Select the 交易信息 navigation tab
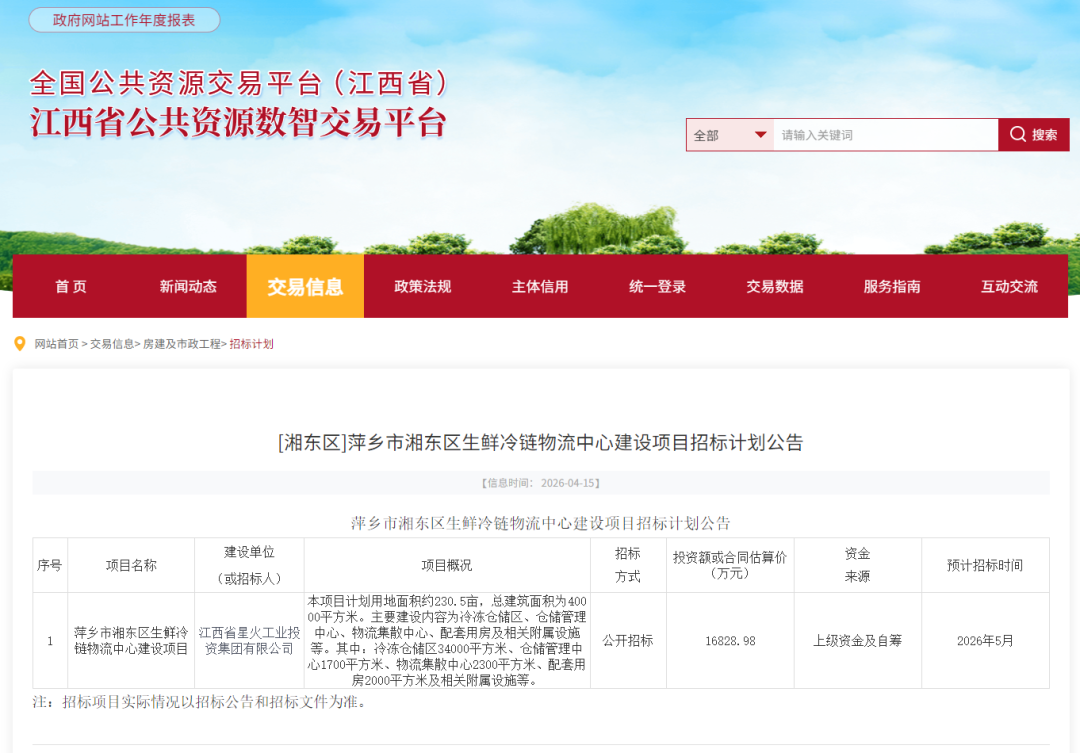This screenshot has width=1080, height=753. point(305,287)
